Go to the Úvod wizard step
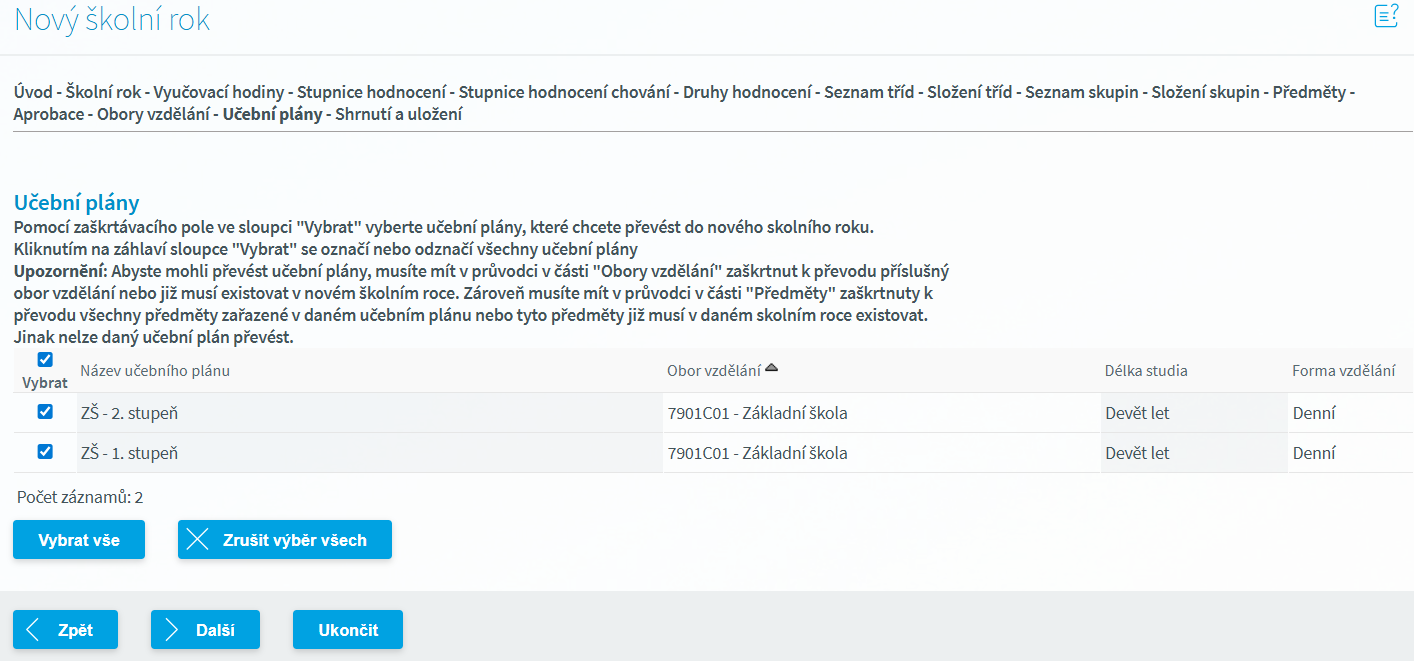Viewport: 1414px width, 661px height. pos(32,92)
